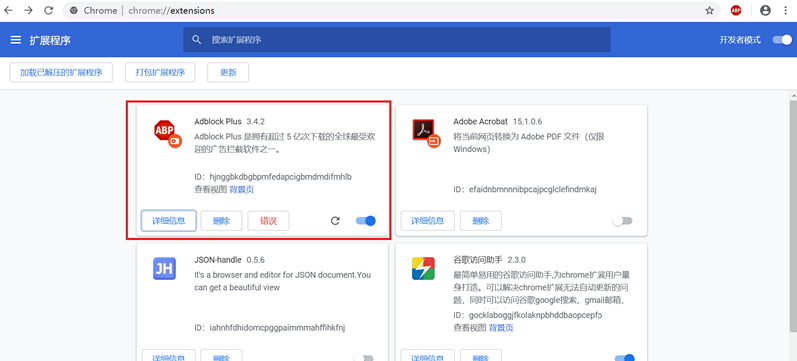Go back with the browser back arrow
The image size is (797, 361).
click(9, 10)
